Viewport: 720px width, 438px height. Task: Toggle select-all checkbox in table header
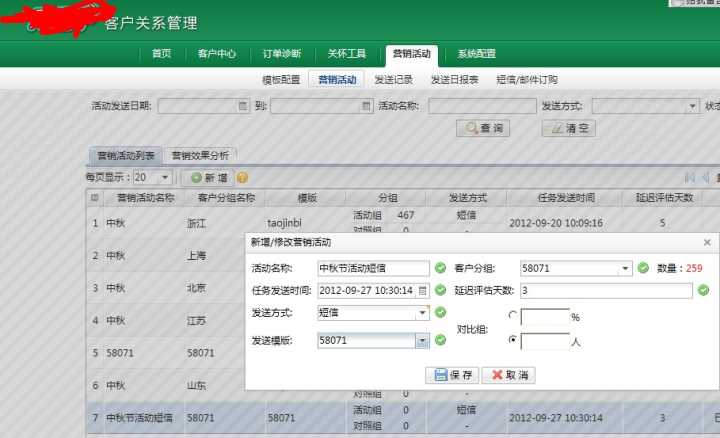tap(94, 198)
